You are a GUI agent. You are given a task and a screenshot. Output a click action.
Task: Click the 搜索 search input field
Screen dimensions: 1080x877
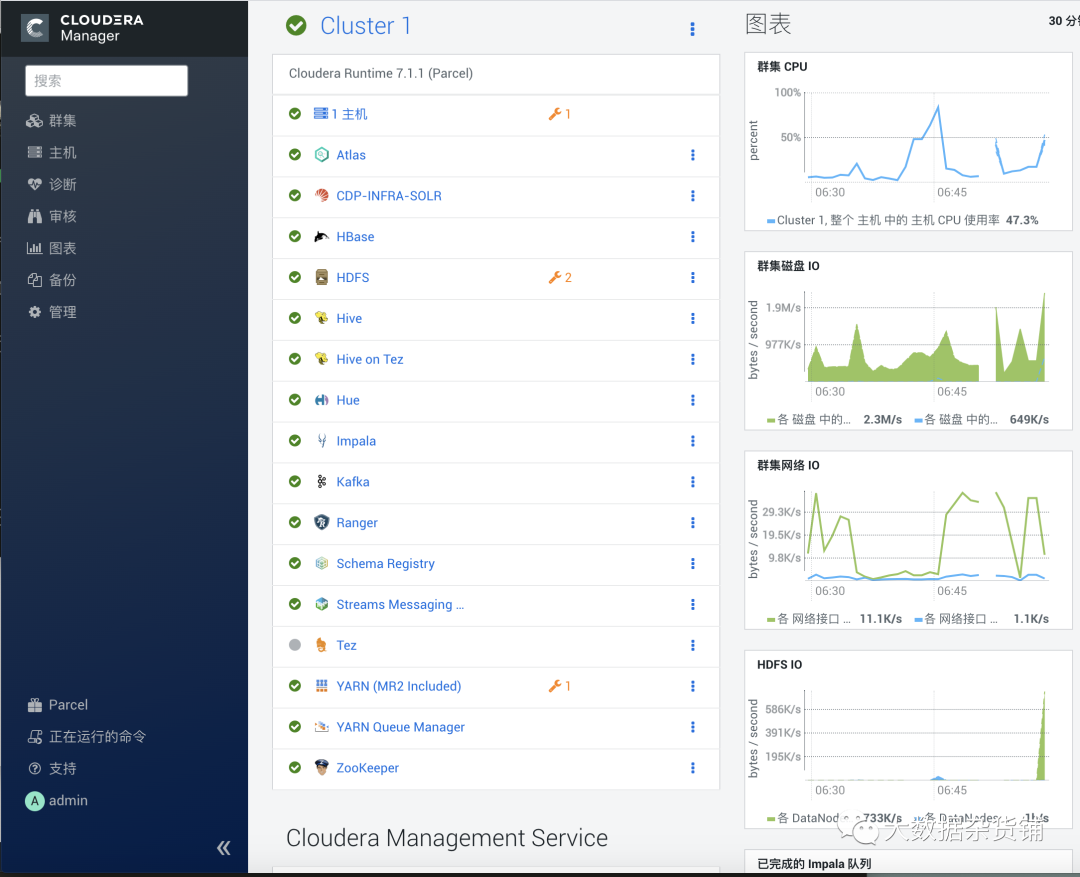106,81
